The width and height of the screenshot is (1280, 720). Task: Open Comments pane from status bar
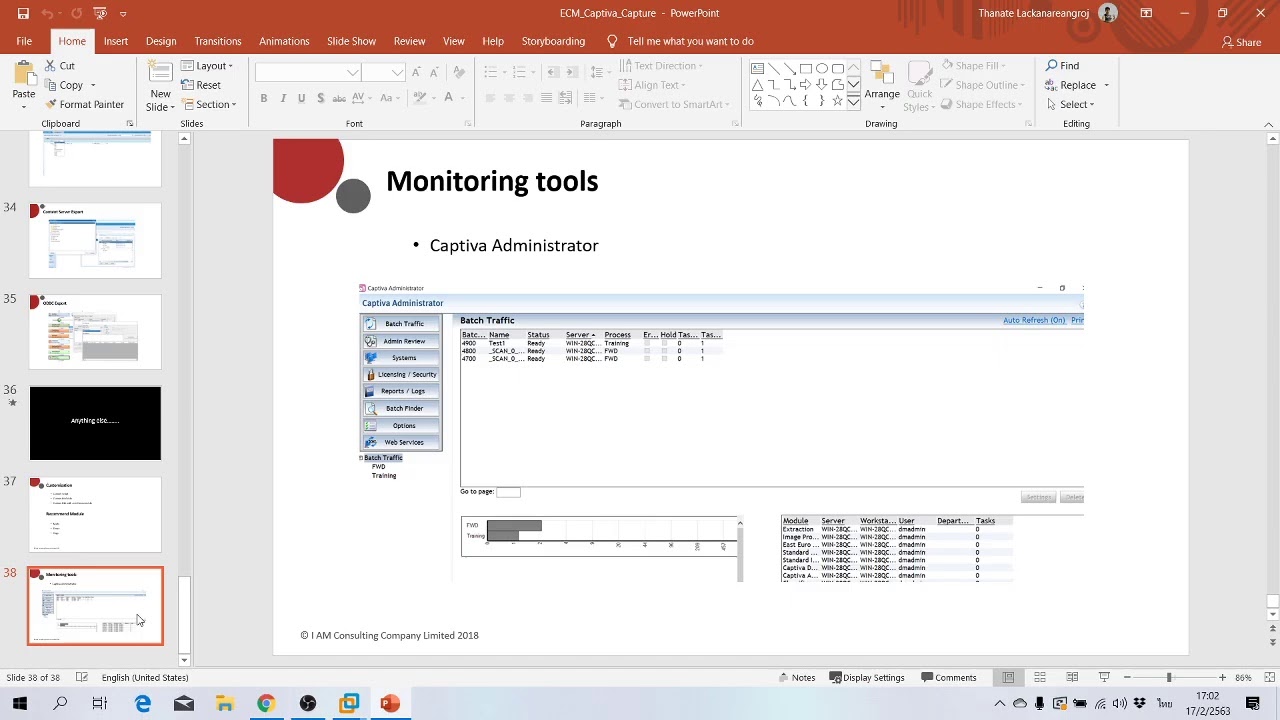click(x=948, y=677)
